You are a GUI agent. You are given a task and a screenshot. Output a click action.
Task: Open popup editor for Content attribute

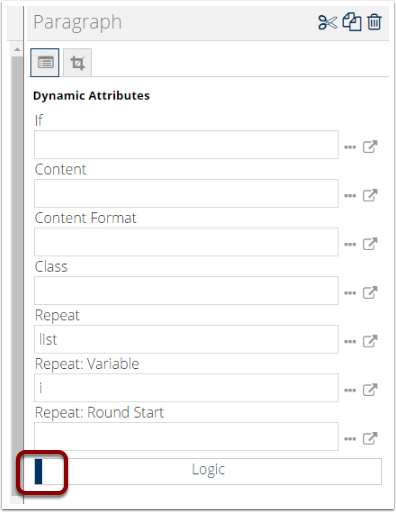[x=370, y=195]
